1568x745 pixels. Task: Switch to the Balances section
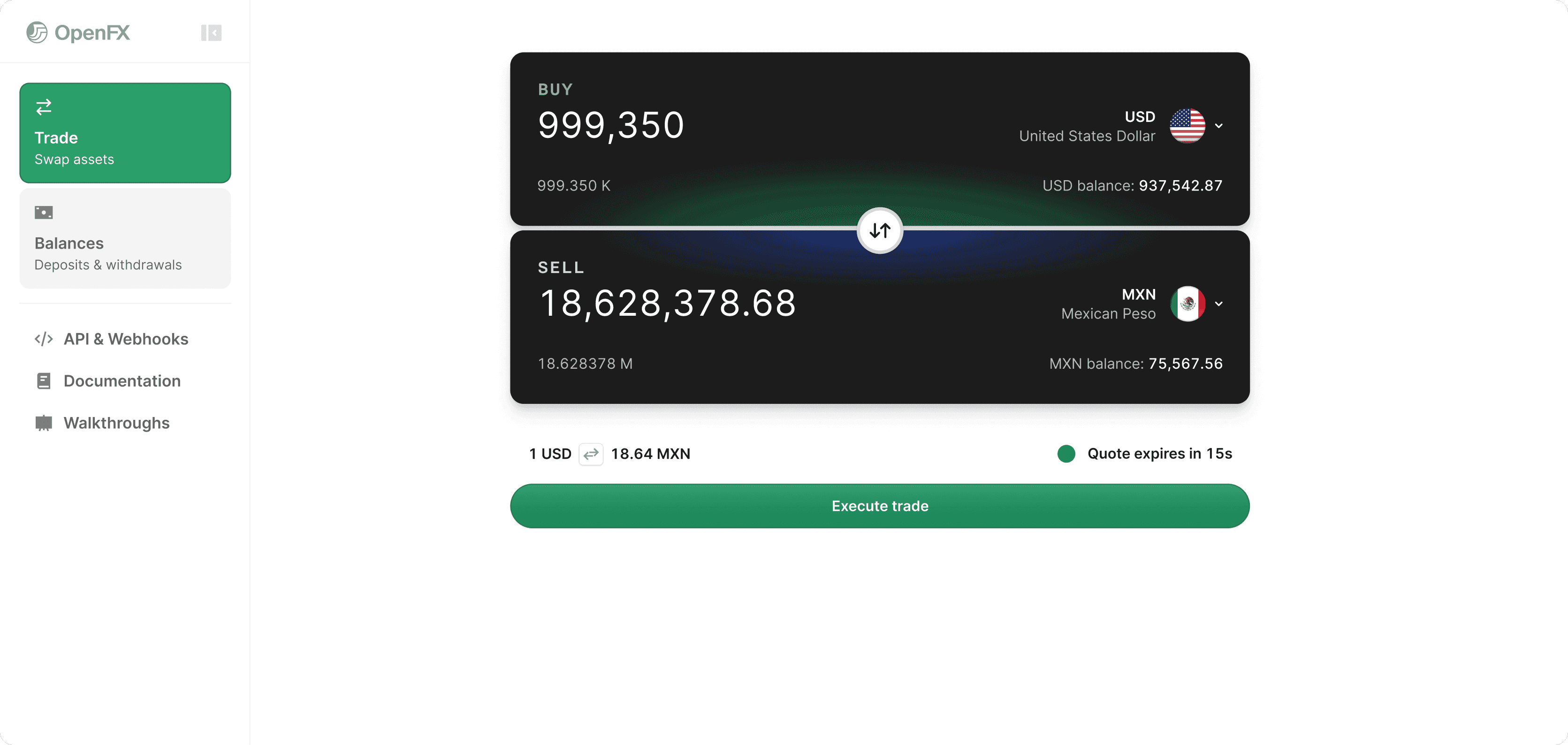tap(125, 239)
